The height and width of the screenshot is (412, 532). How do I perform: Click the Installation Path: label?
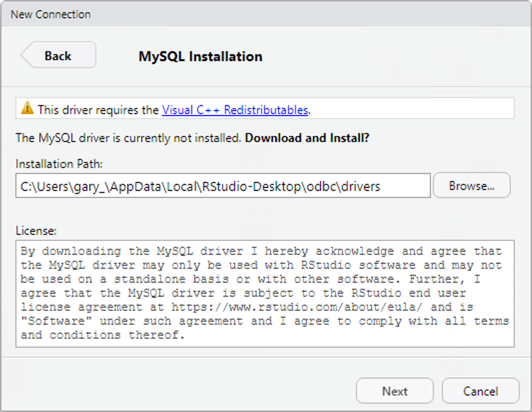[59, 164]
